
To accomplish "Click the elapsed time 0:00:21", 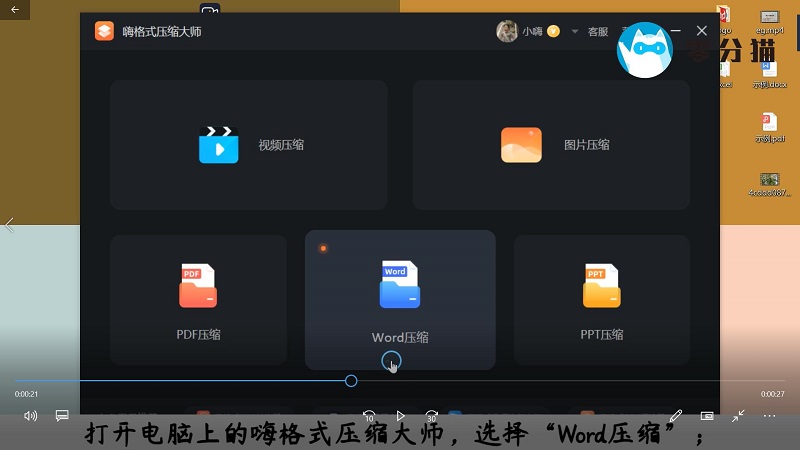I will [26, 394].
